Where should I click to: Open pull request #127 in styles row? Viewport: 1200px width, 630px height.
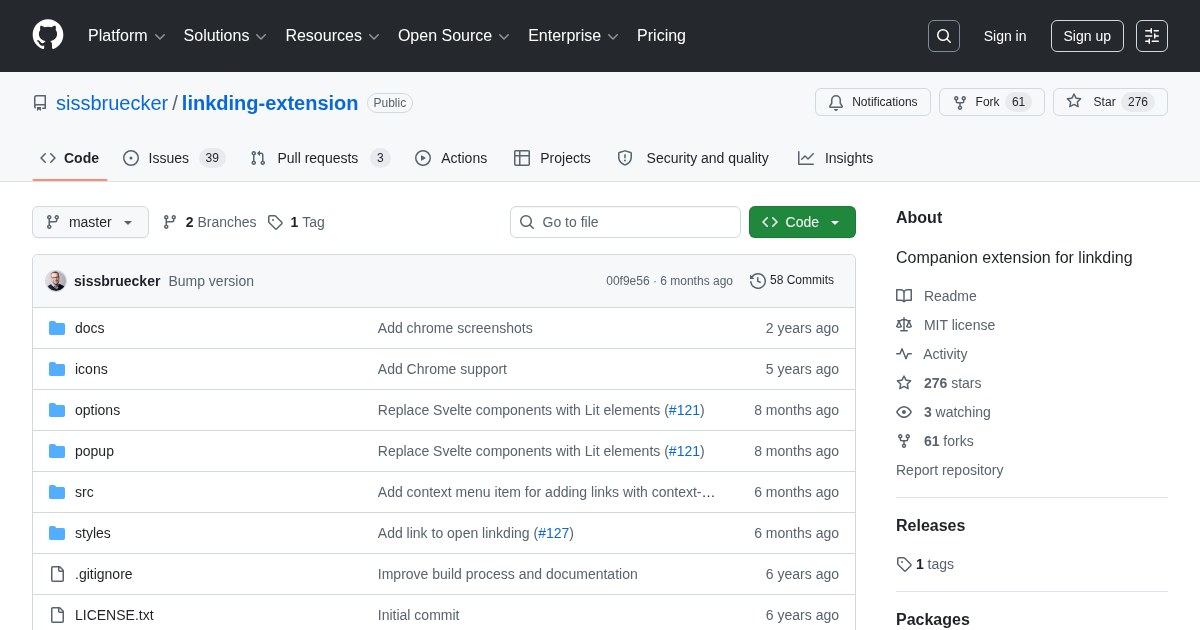point(554,533)
